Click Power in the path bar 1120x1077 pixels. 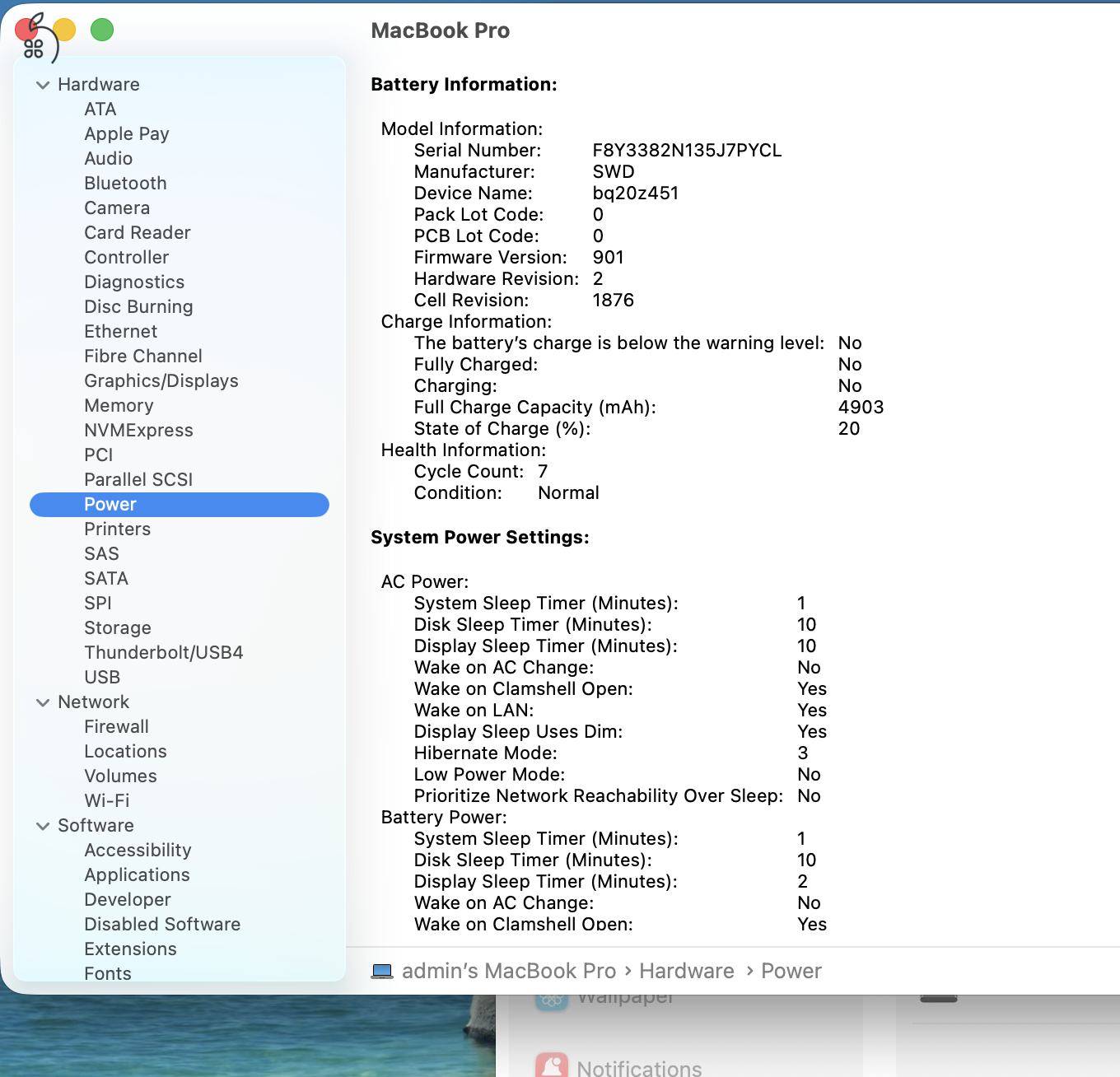[791, 972]
